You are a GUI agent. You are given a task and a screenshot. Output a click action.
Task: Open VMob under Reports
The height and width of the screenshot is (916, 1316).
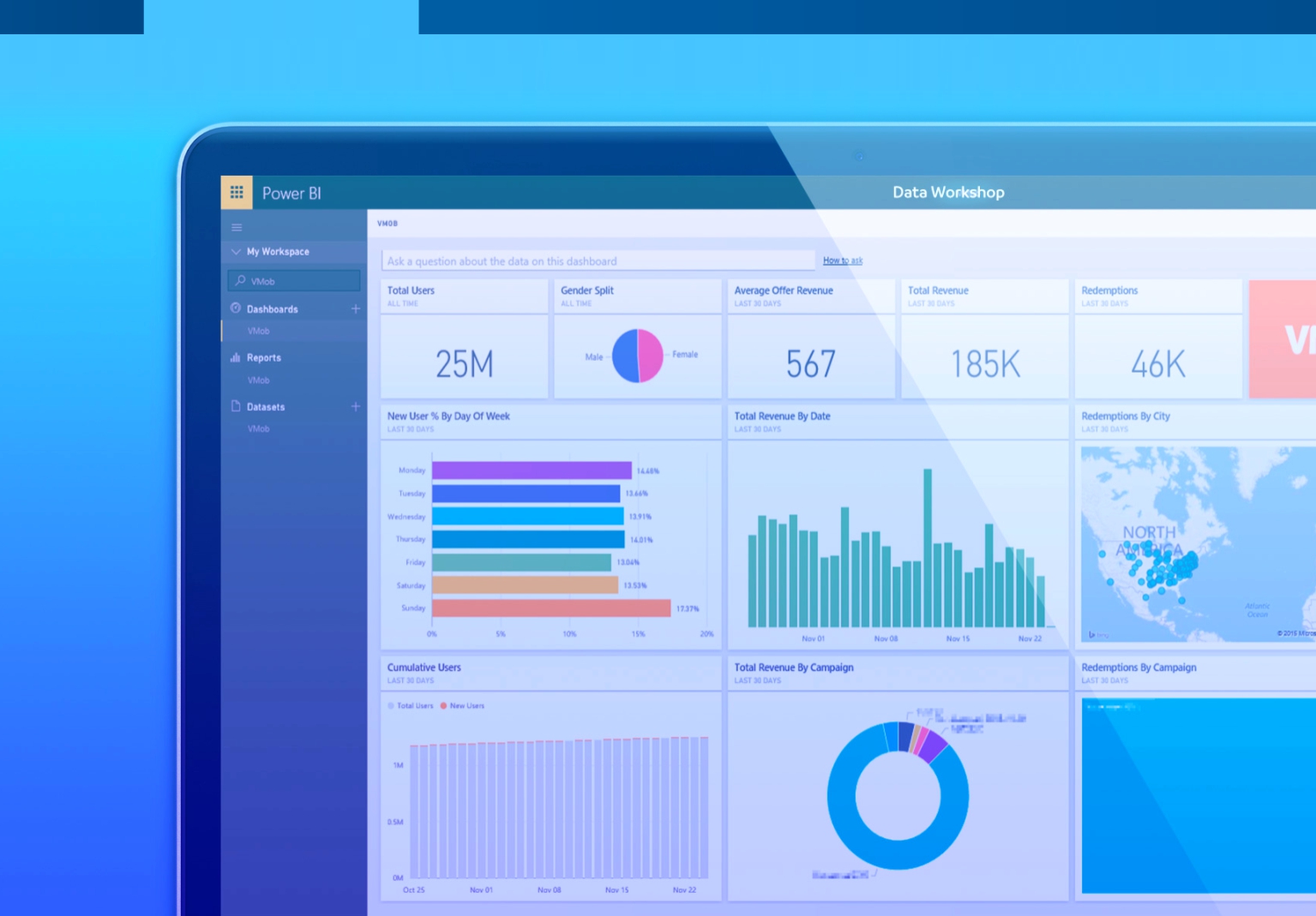pyautogui.click(x=259, y=380)
